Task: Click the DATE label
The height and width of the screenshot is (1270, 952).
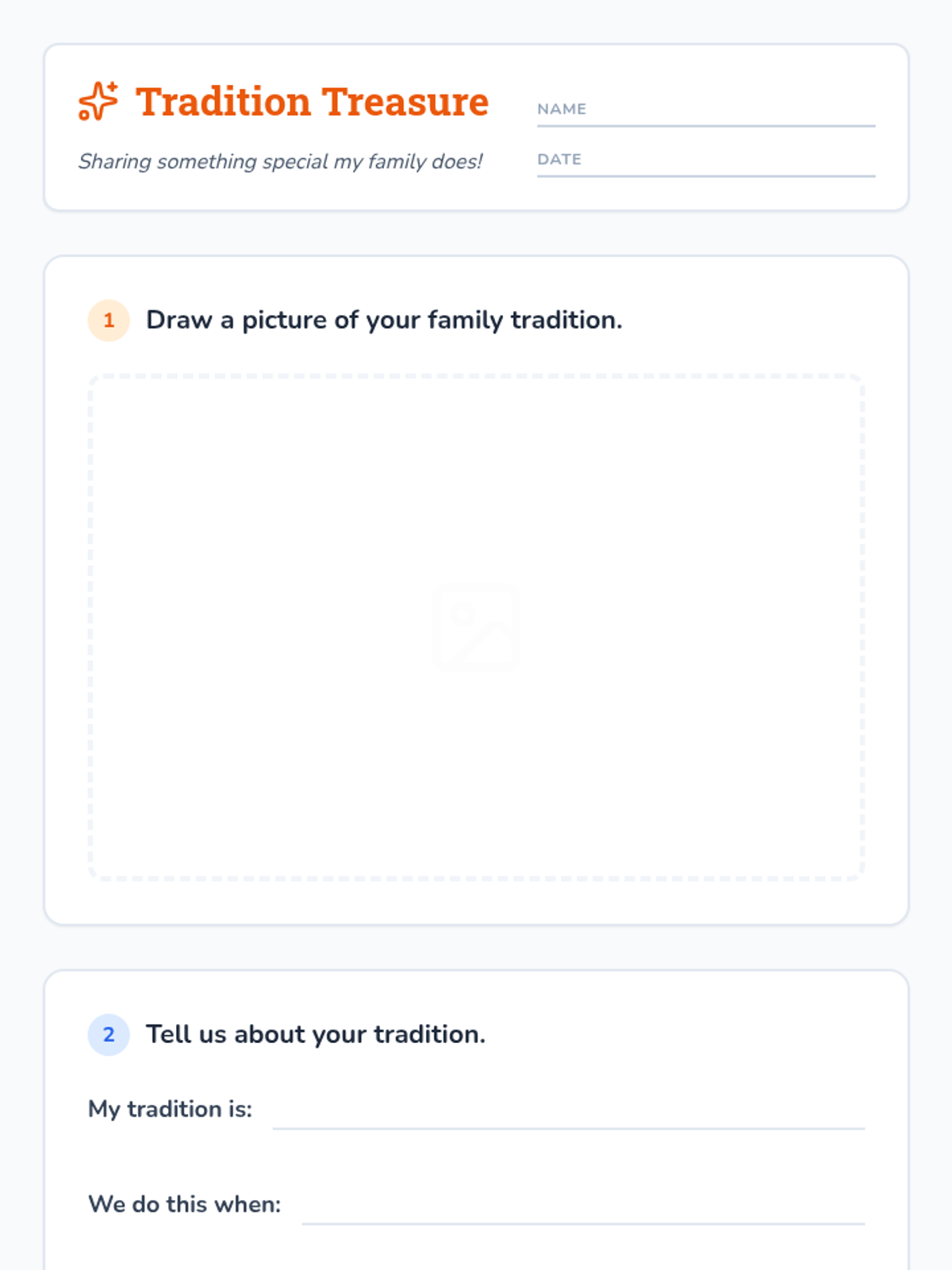Action: coord(559,160)
